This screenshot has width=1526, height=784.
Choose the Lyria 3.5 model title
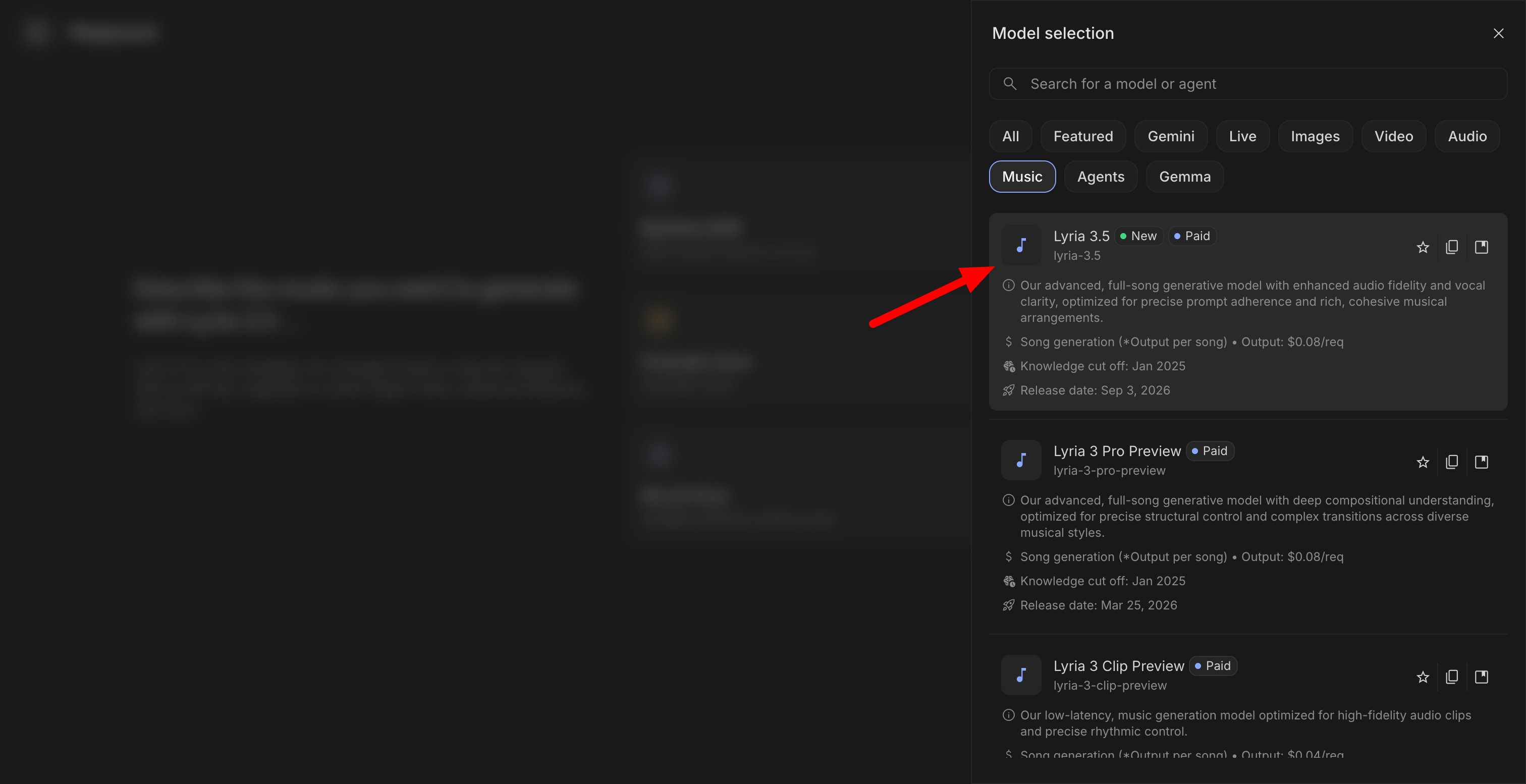[x=1081, y=236]
